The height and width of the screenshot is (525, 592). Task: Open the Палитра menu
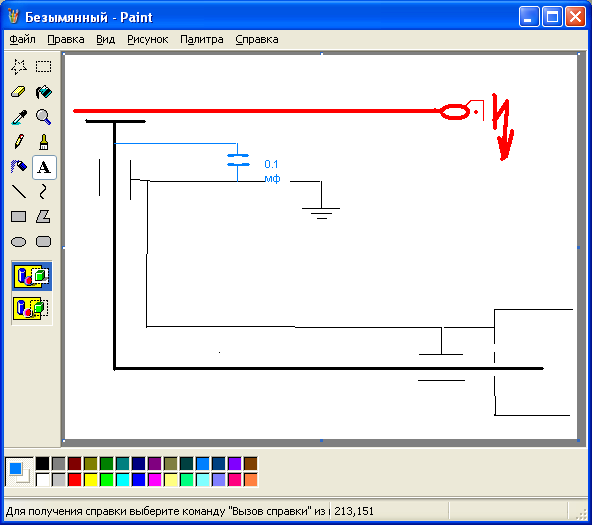click(x=202, y=40)
